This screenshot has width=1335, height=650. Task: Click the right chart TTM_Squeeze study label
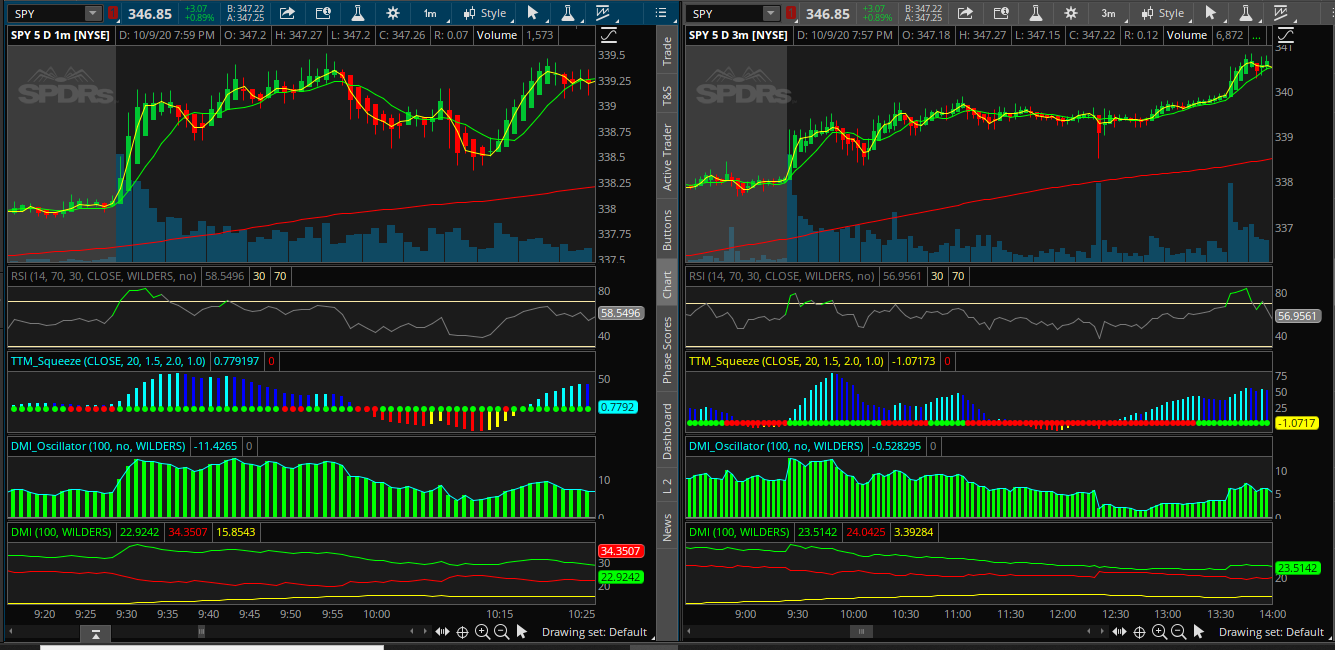[x=786, y=361]
